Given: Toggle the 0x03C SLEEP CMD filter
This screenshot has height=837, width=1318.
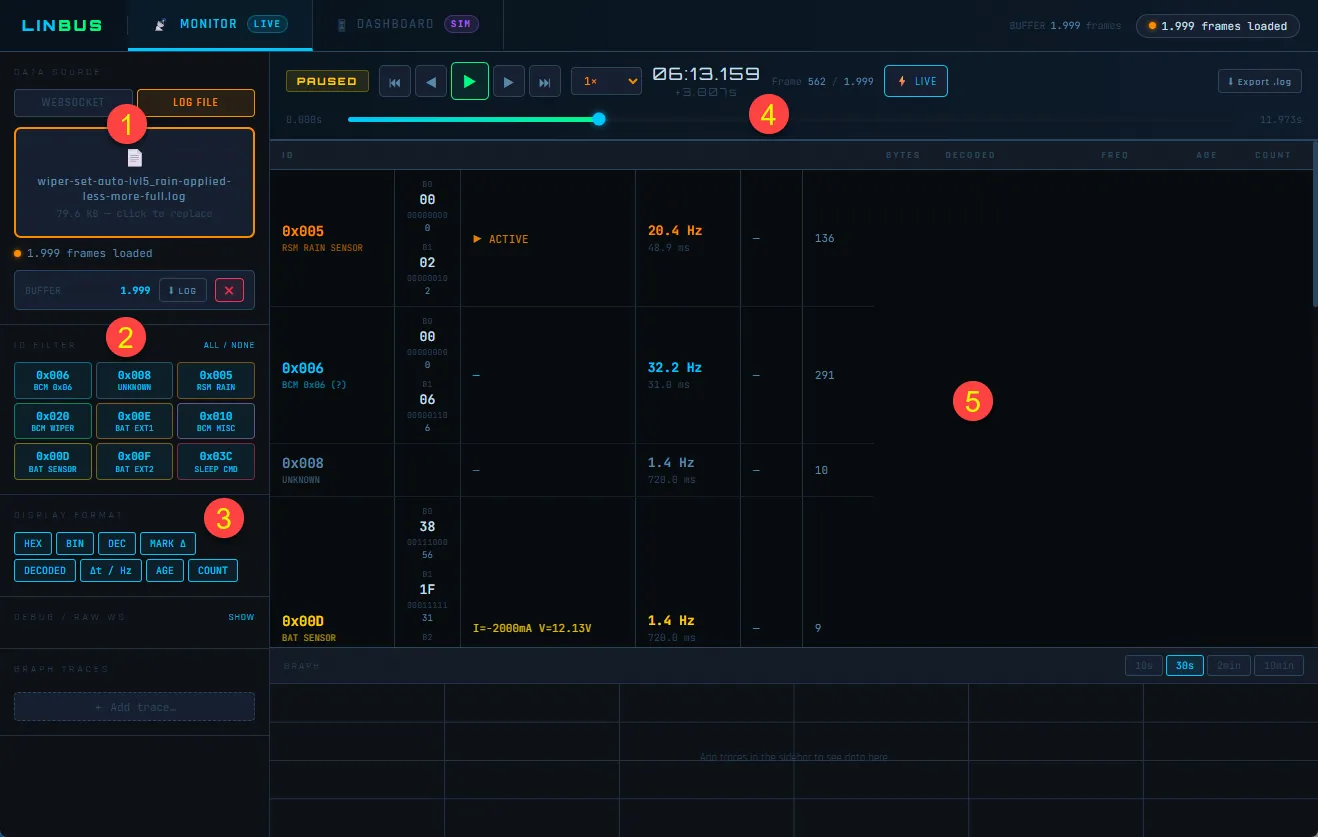Looking at the screenshot, I should (x=215, y=461).
